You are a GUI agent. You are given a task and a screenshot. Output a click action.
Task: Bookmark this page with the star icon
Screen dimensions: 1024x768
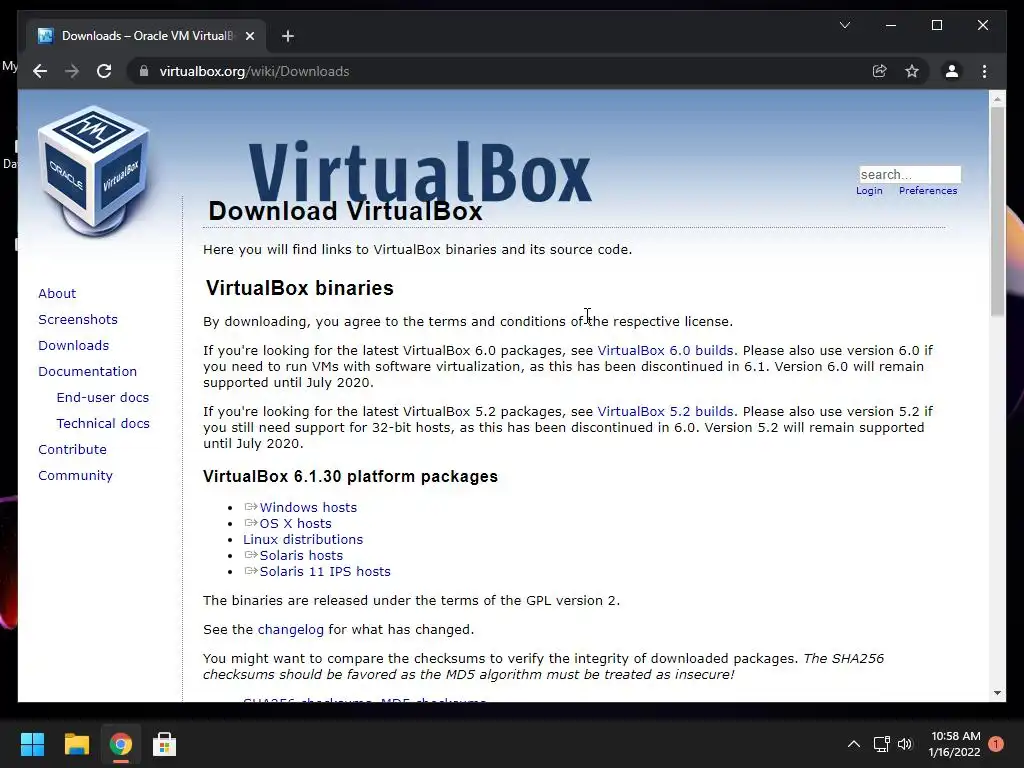tap(912, 71)
